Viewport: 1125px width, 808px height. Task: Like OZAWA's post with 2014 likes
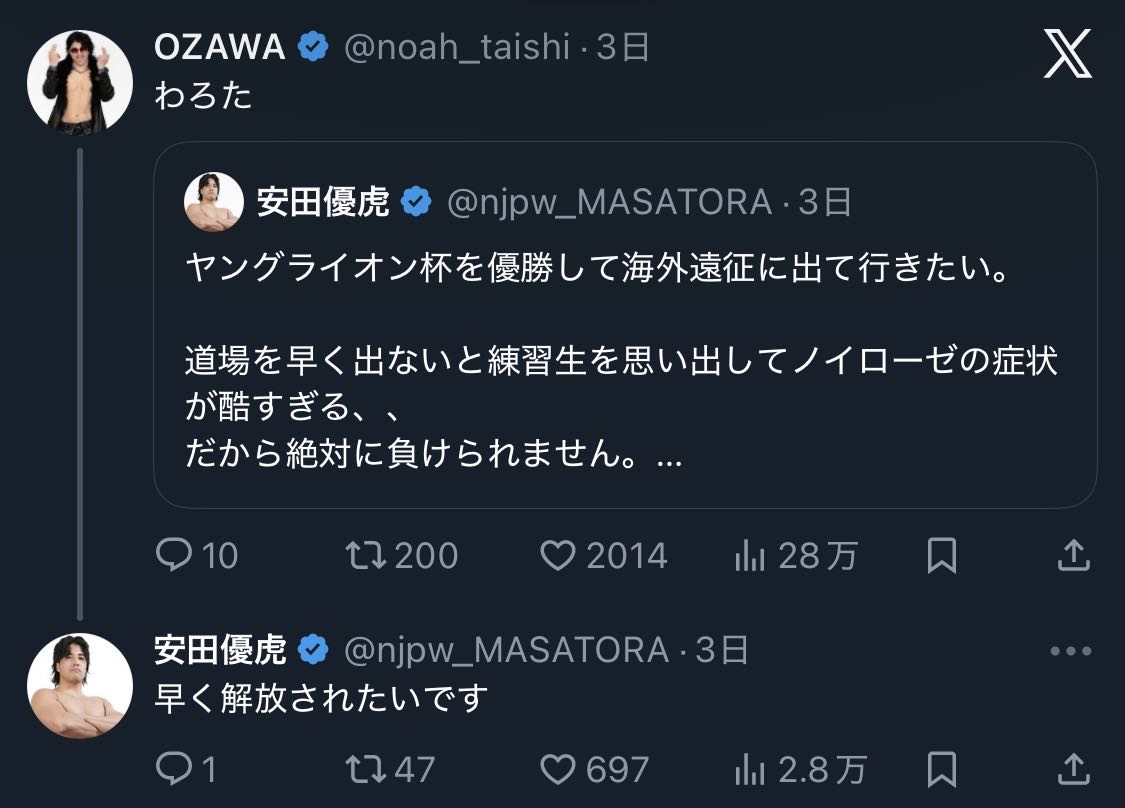[558, 555]
